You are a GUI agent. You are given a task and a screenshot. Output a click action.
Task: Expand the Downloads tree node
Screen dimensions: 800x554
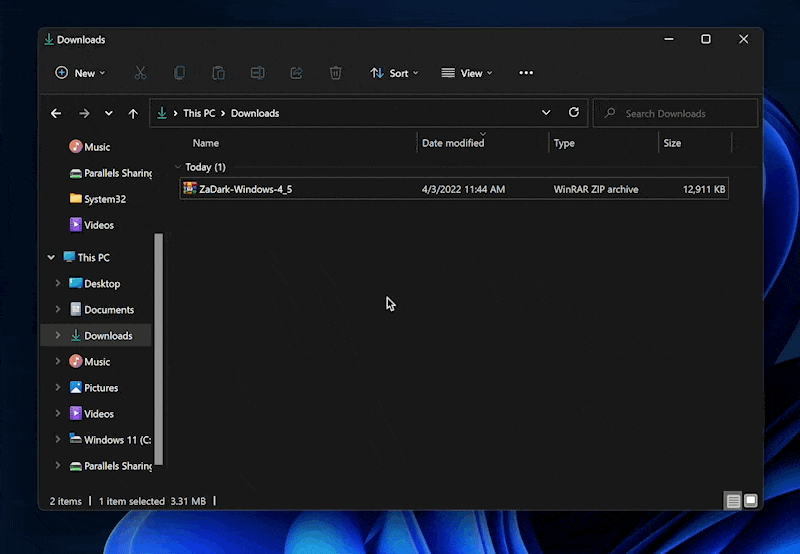pos(58,335)
